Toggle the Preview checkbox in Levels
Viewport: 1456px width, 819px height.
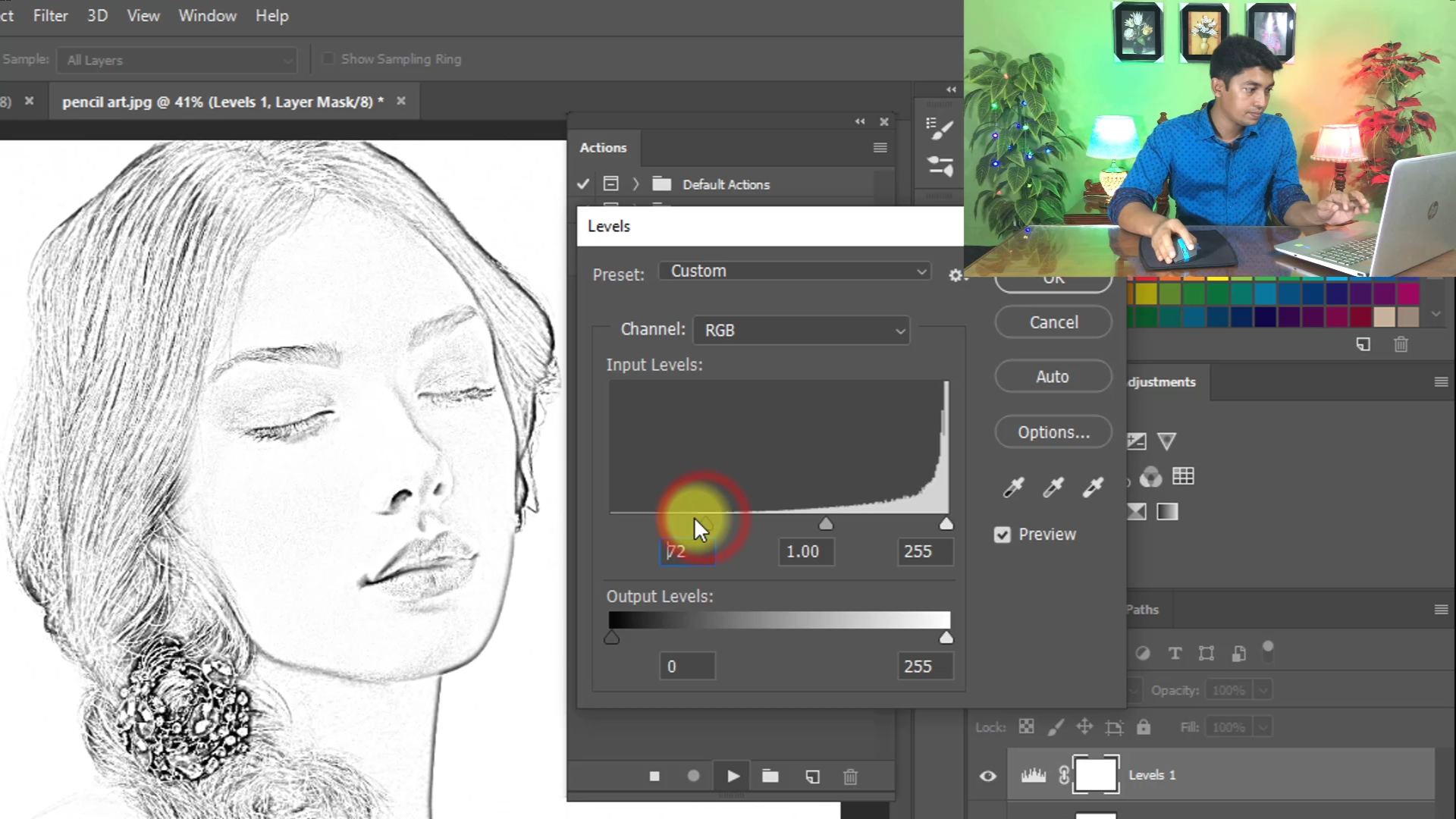click(x=1003, y=535)
